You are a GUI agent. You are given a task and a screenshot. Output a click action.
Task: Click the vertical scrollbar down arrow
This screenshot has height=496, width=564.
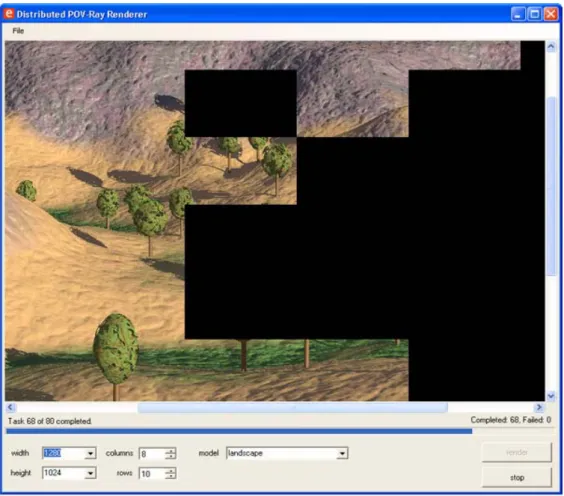(x=551, y=396)
